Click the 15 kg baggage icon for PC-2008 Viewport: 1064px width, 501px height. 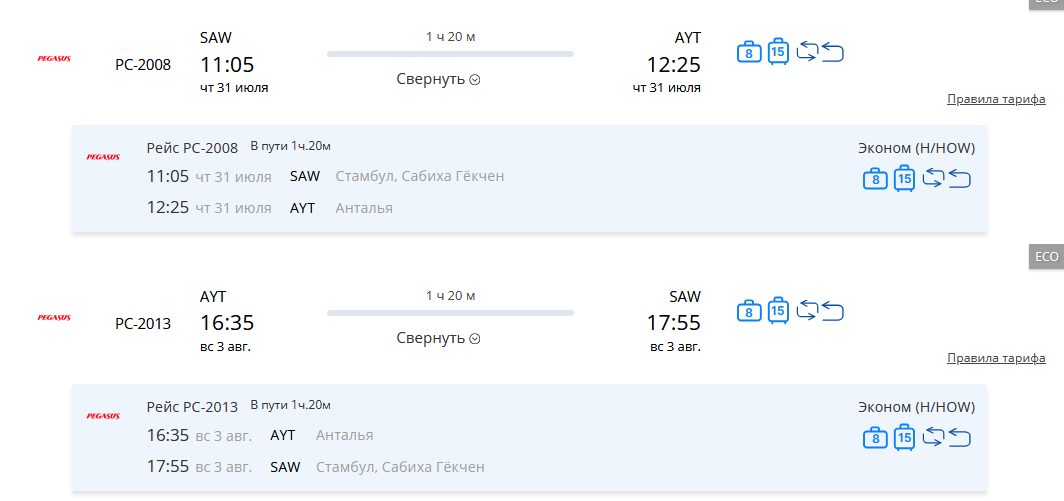tap(778, 51)
